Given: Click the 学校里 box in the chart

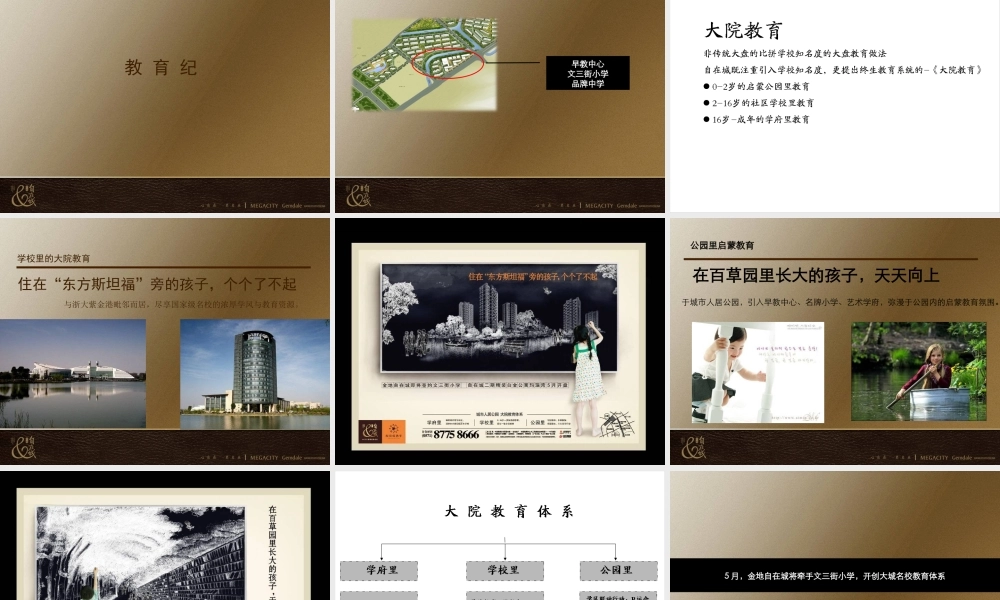Looking at the screenshot, I should click(504, 571).
